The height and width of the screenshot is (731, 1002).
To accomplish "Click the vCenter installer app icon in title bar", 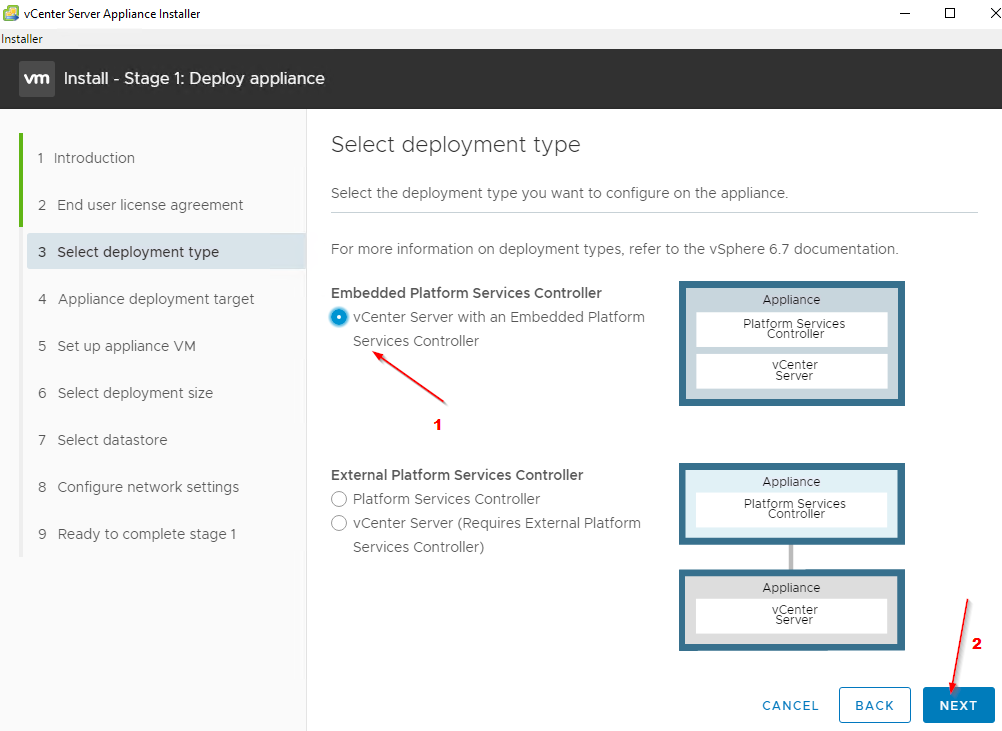I will pyautogui.click(x=11, y=13).
